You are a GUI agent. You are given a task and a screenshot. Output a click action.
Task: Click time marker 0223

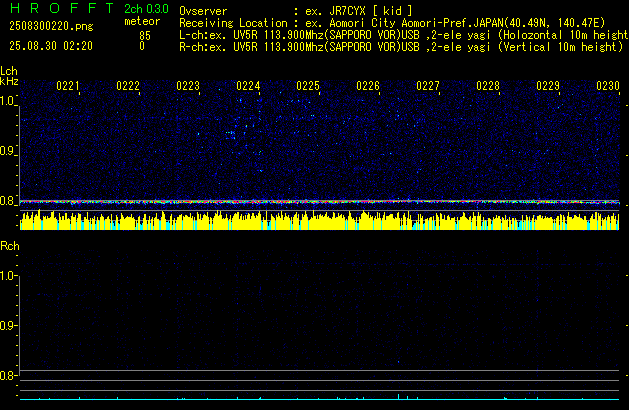(x=188, y=86)
